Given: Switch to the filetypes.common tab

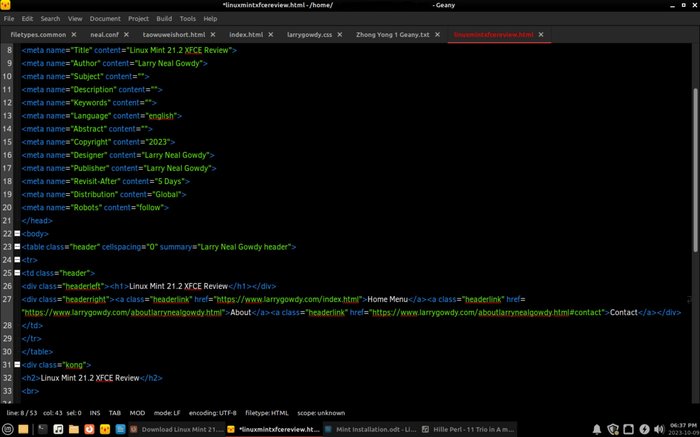Looking at the screenshot, I should tap(38, 34).
